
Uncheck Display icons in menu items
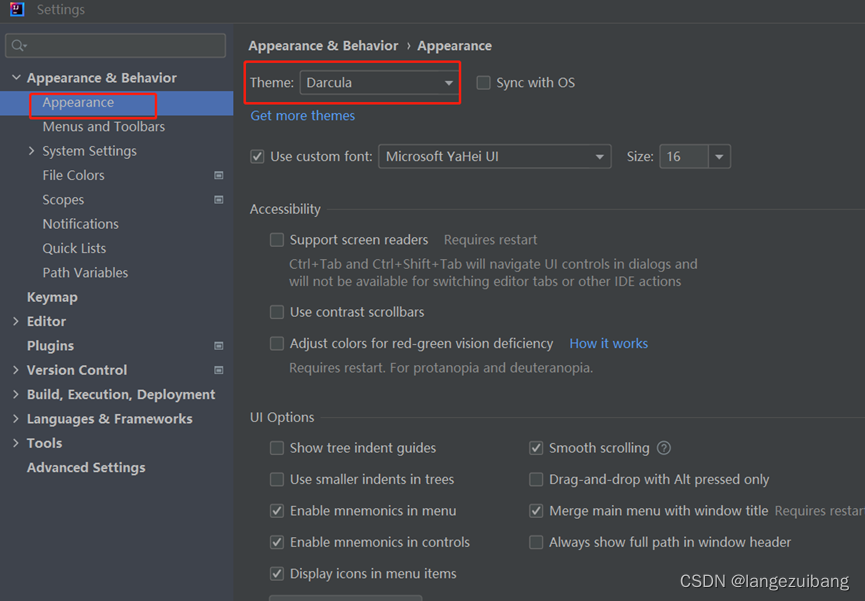click(x=277, y=574)
